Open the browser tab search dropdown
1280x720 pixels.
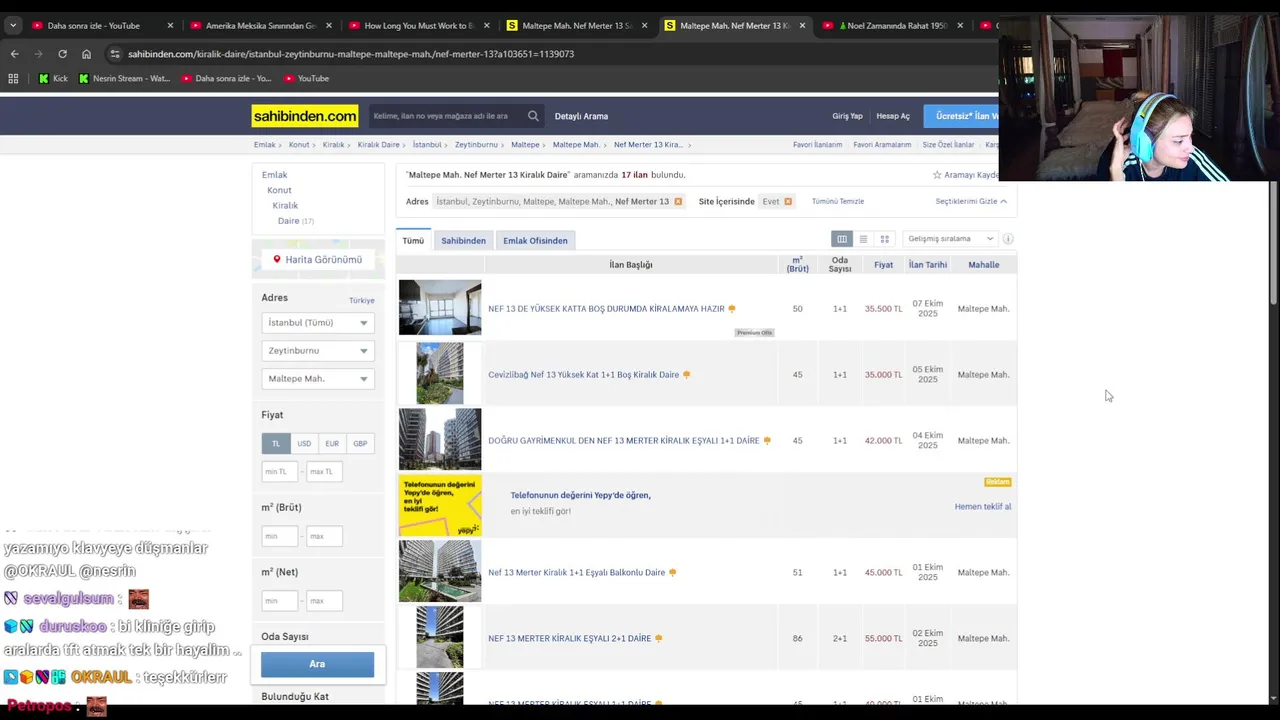(x=13, y=25)
